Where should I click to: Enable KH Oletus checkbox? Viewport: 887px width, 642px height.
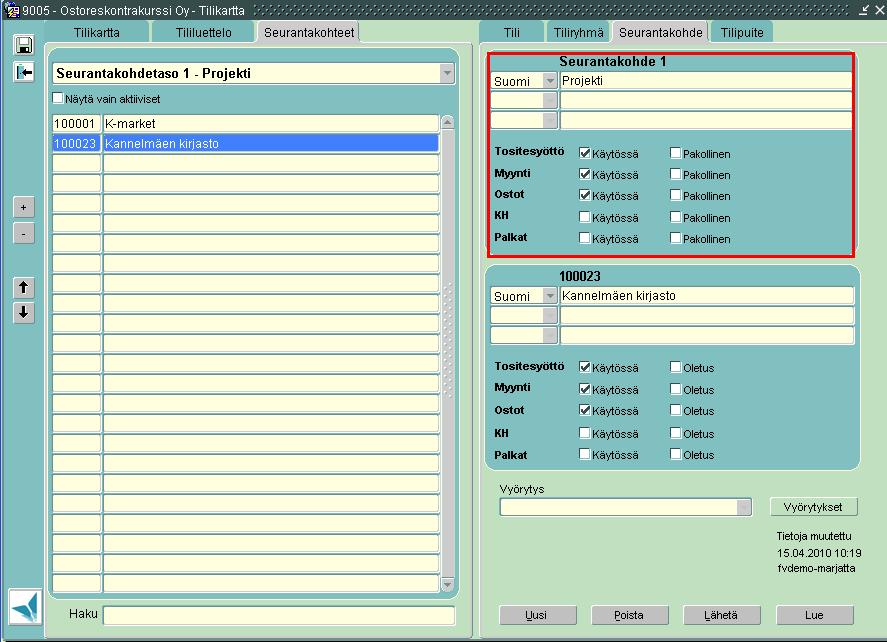[675, 433]
